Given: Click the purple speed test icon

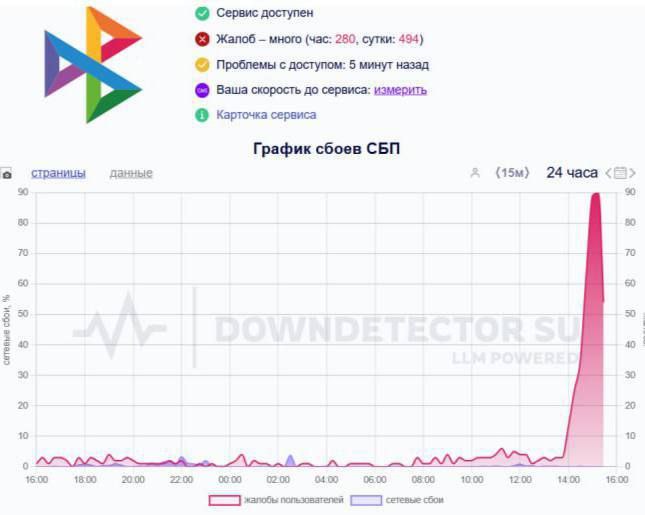Looking at the screenshot, I should [x=202, y=90].
